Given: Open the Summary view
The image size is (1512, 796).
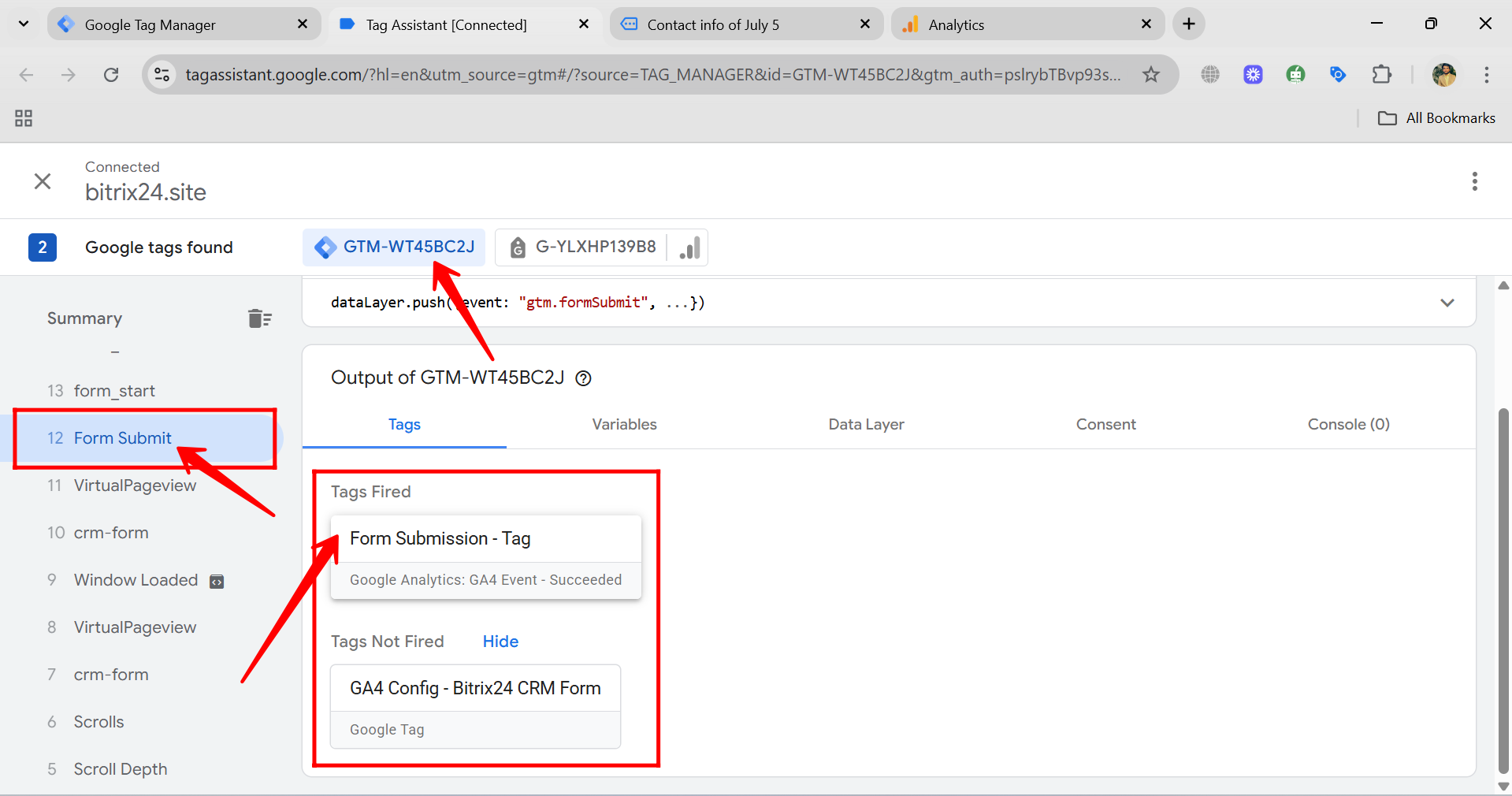Looking at the screenshot, I should (x=84, y=318).
